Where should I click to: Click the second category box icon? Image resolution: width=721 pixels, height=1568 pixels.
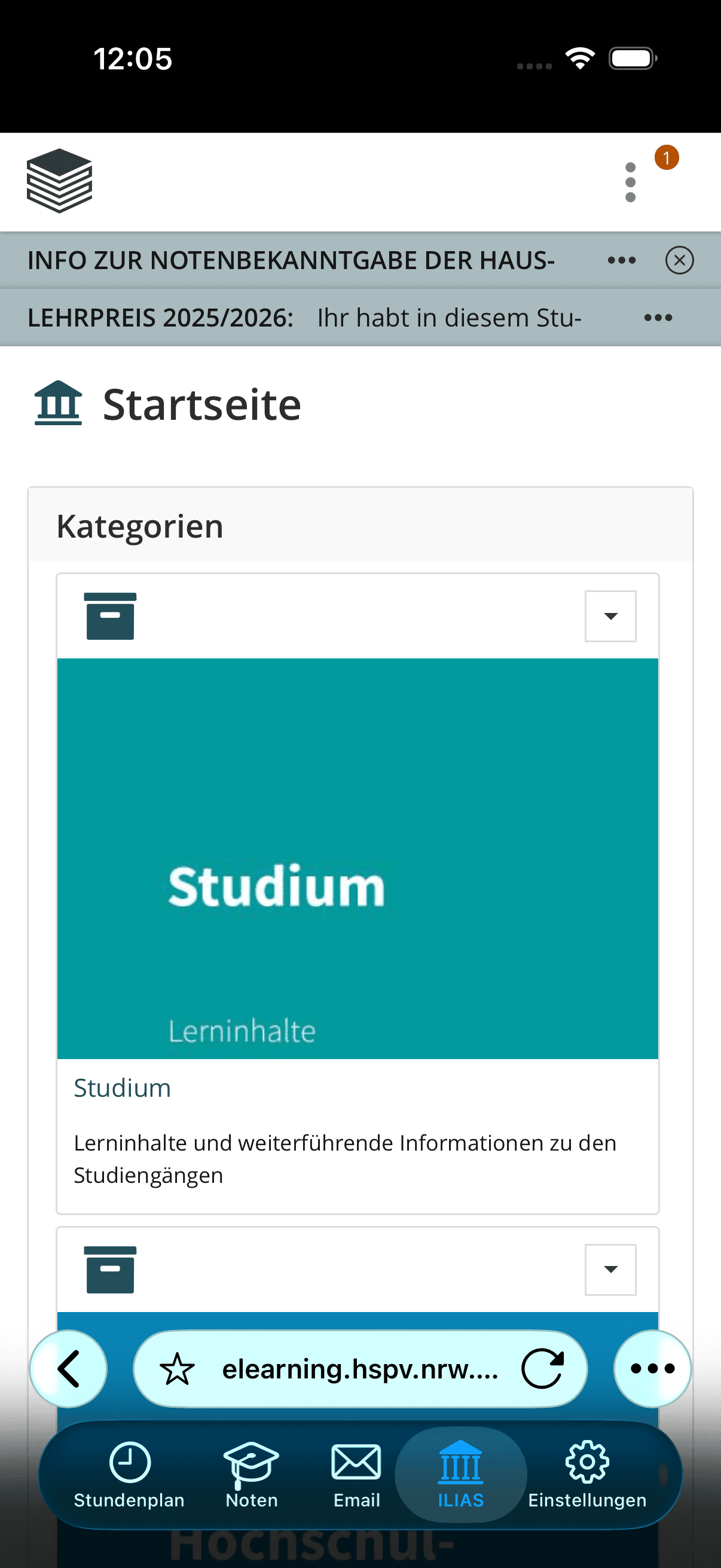coord(110,1269)
